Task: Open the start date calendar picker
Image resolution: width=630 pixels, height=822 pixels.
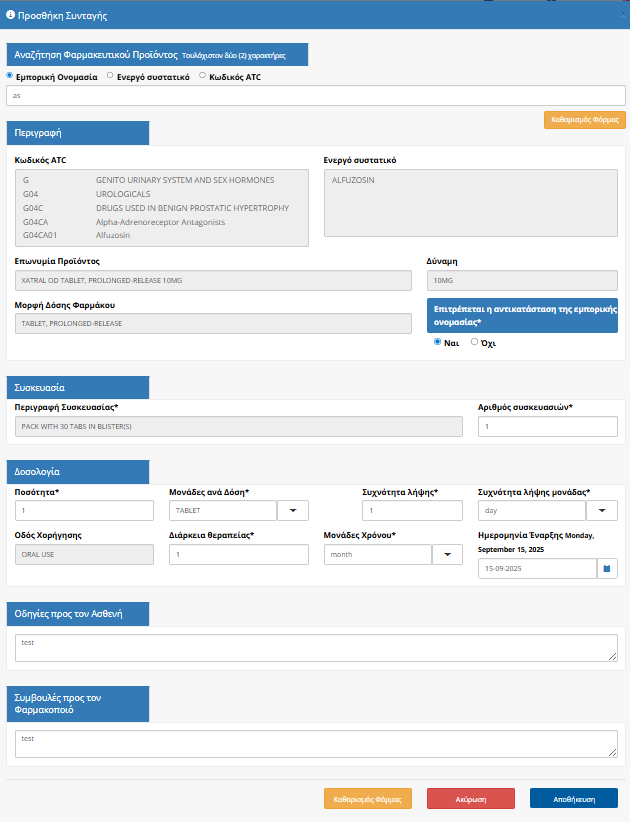Action: 606,569
